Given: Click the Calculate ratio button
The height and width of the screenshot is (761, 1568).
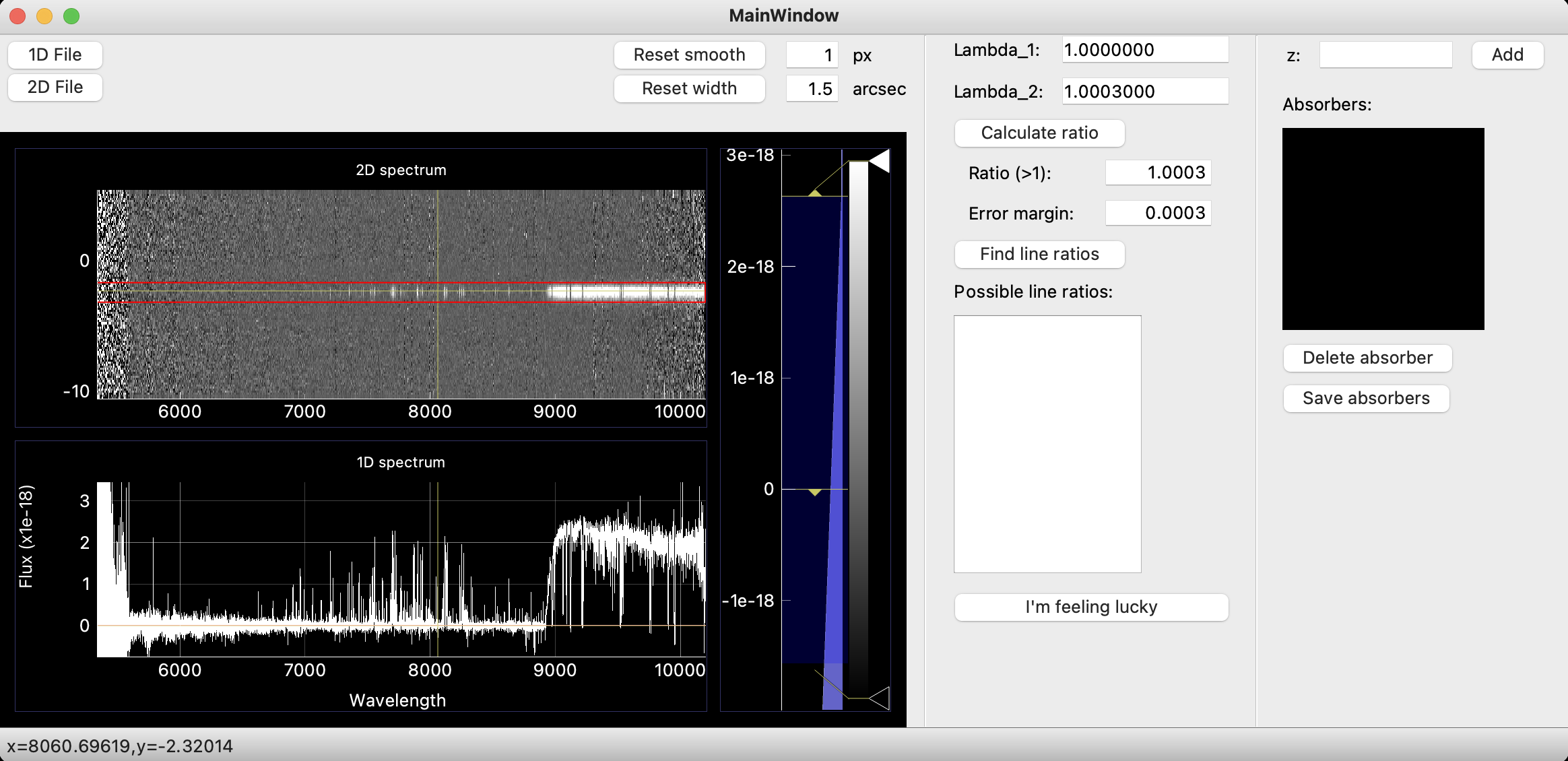Looking at the screenshot, I should point(1039,133).
